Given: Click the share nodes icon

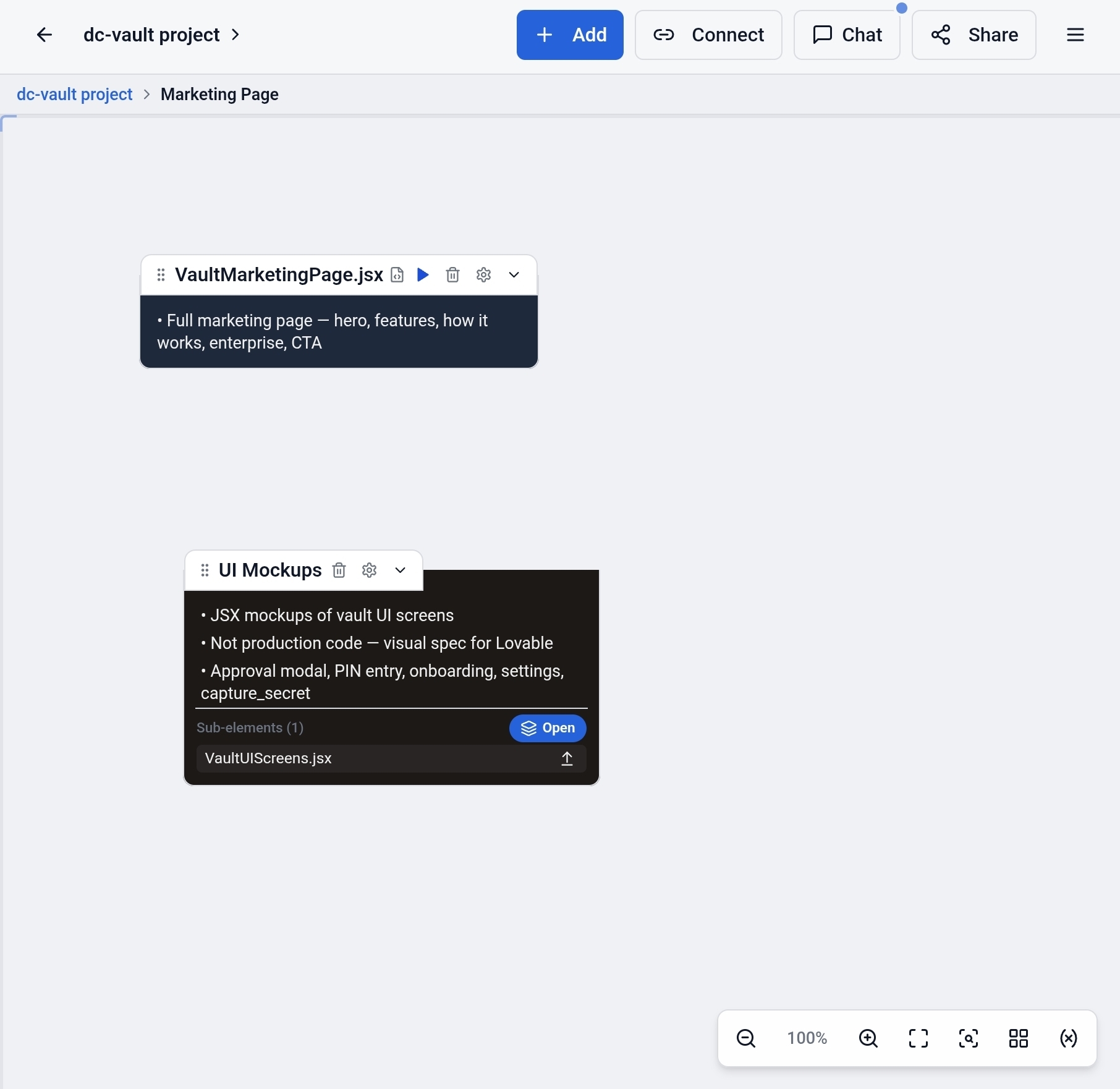Looking at the screenshot, I should pos(941,35).
